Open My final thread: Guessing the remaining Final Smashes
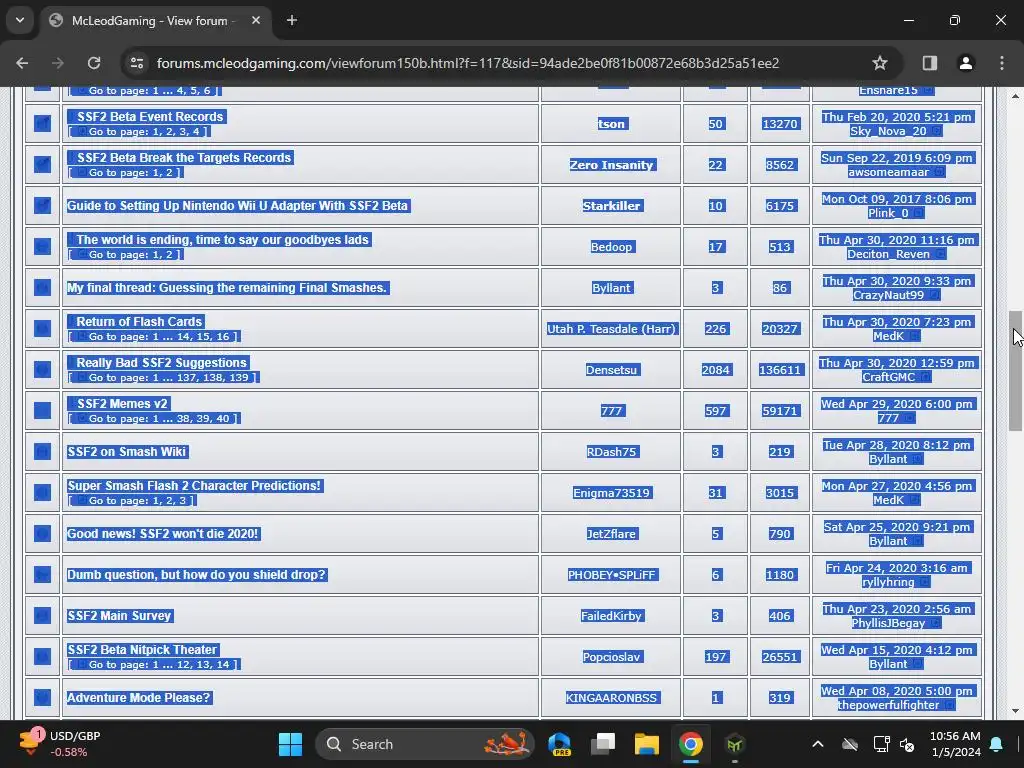This screenshot has height=768, width=1024. (x=227, y=288)
